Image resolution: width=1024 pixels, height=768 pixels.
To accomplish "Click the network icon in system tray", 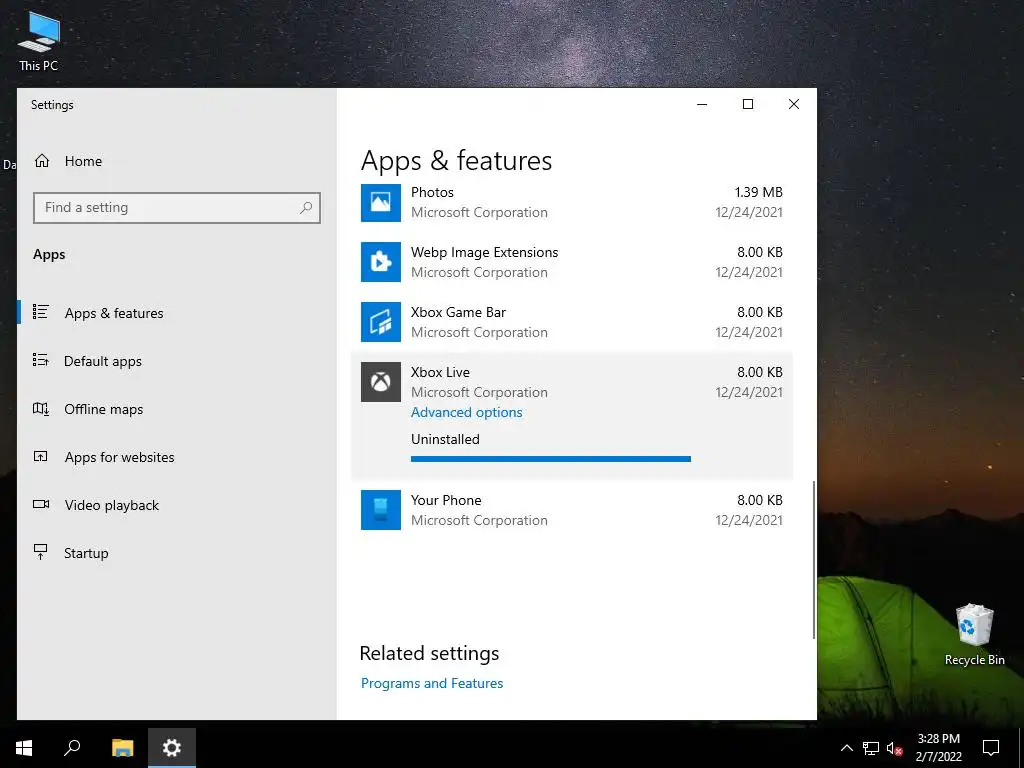I will [x=871, y=748].
